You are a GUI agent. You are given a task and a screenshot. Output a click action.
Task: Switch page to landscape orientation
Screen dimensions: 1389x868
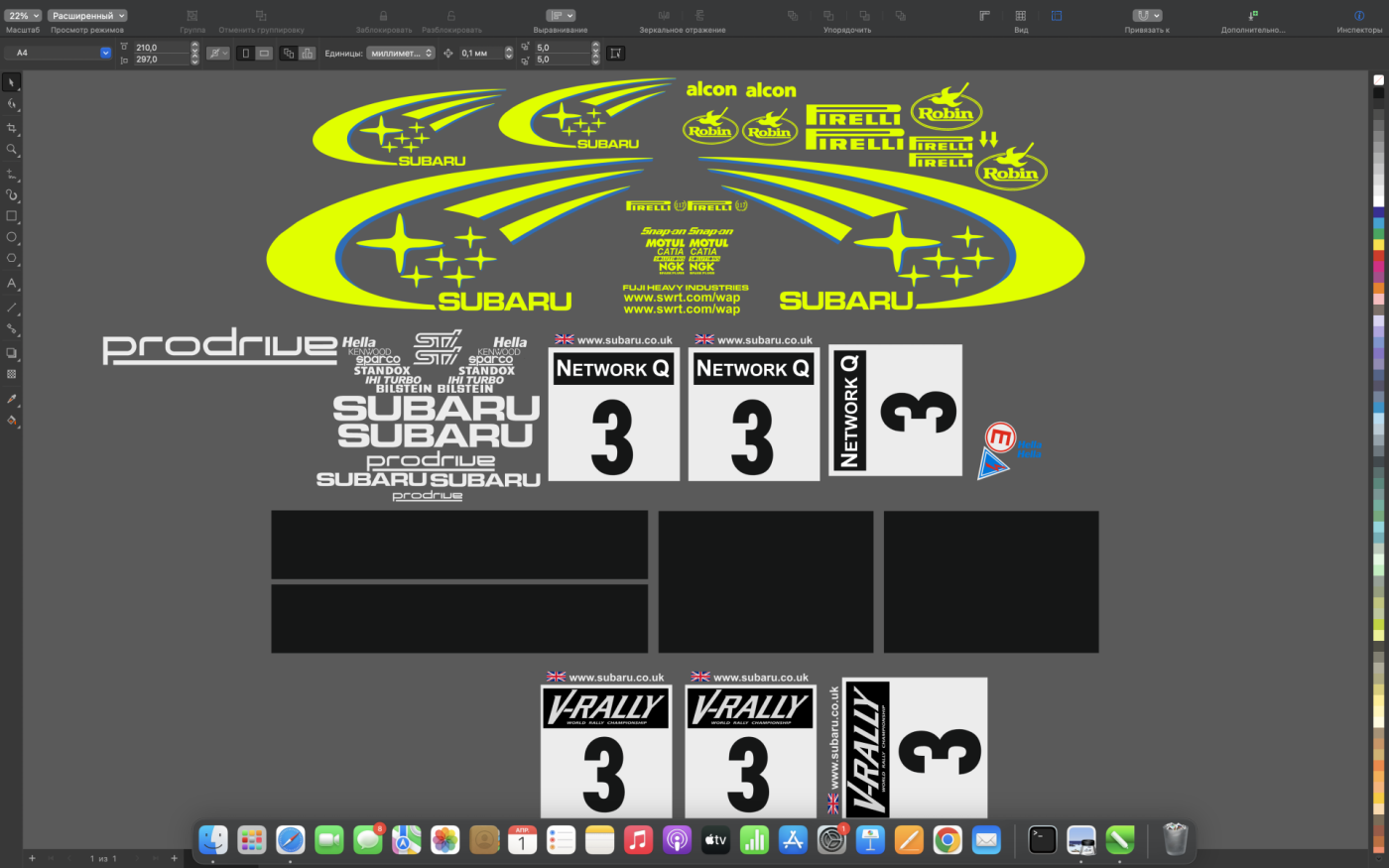pyautogui.click(x=264, y=54)
